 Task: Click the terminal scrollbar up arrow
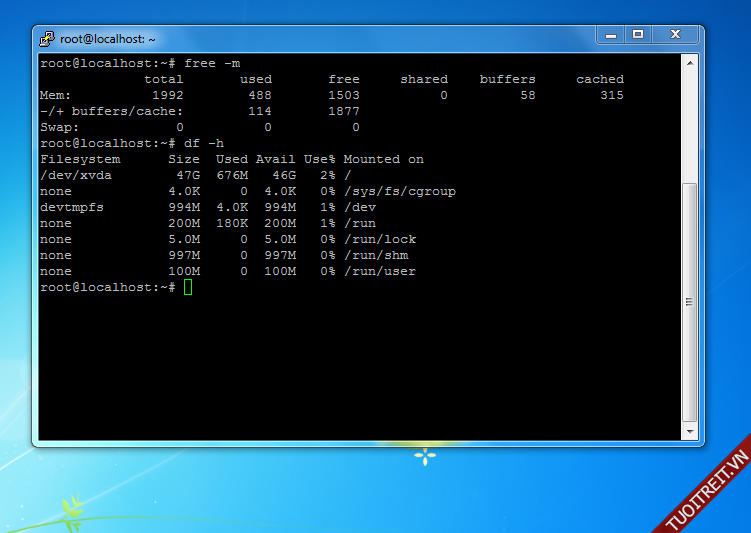pos(689,62)
